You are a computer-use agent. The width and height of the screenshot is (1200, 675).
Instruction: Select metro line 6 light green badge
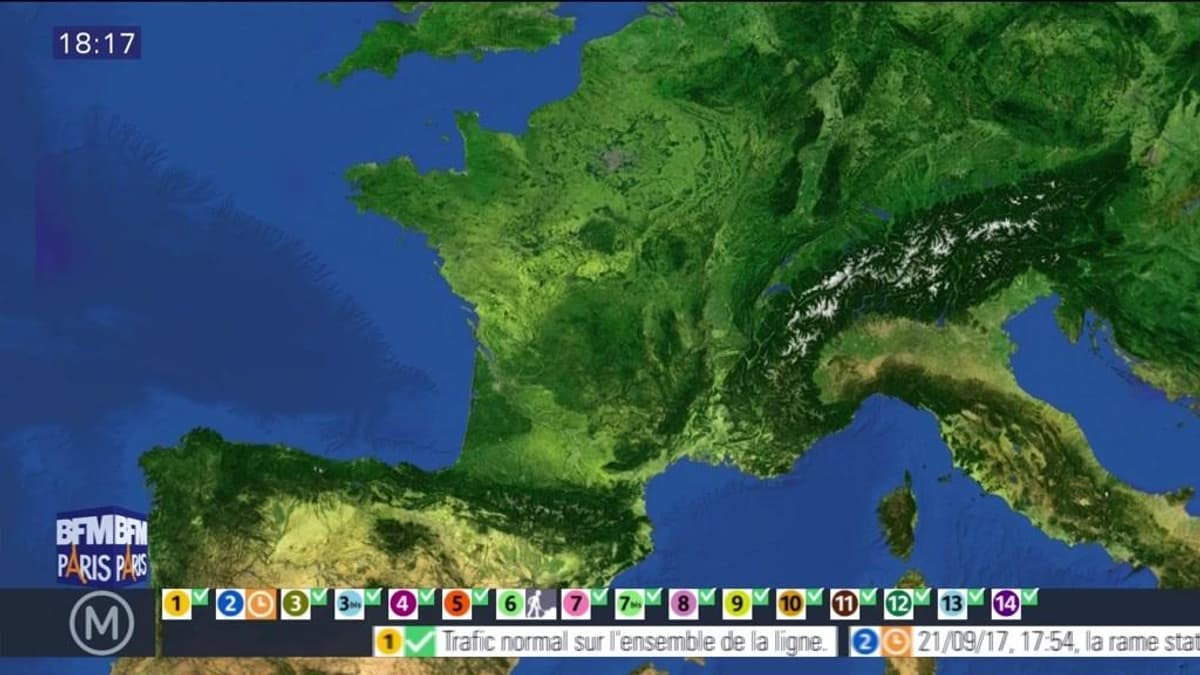(511, 603)
